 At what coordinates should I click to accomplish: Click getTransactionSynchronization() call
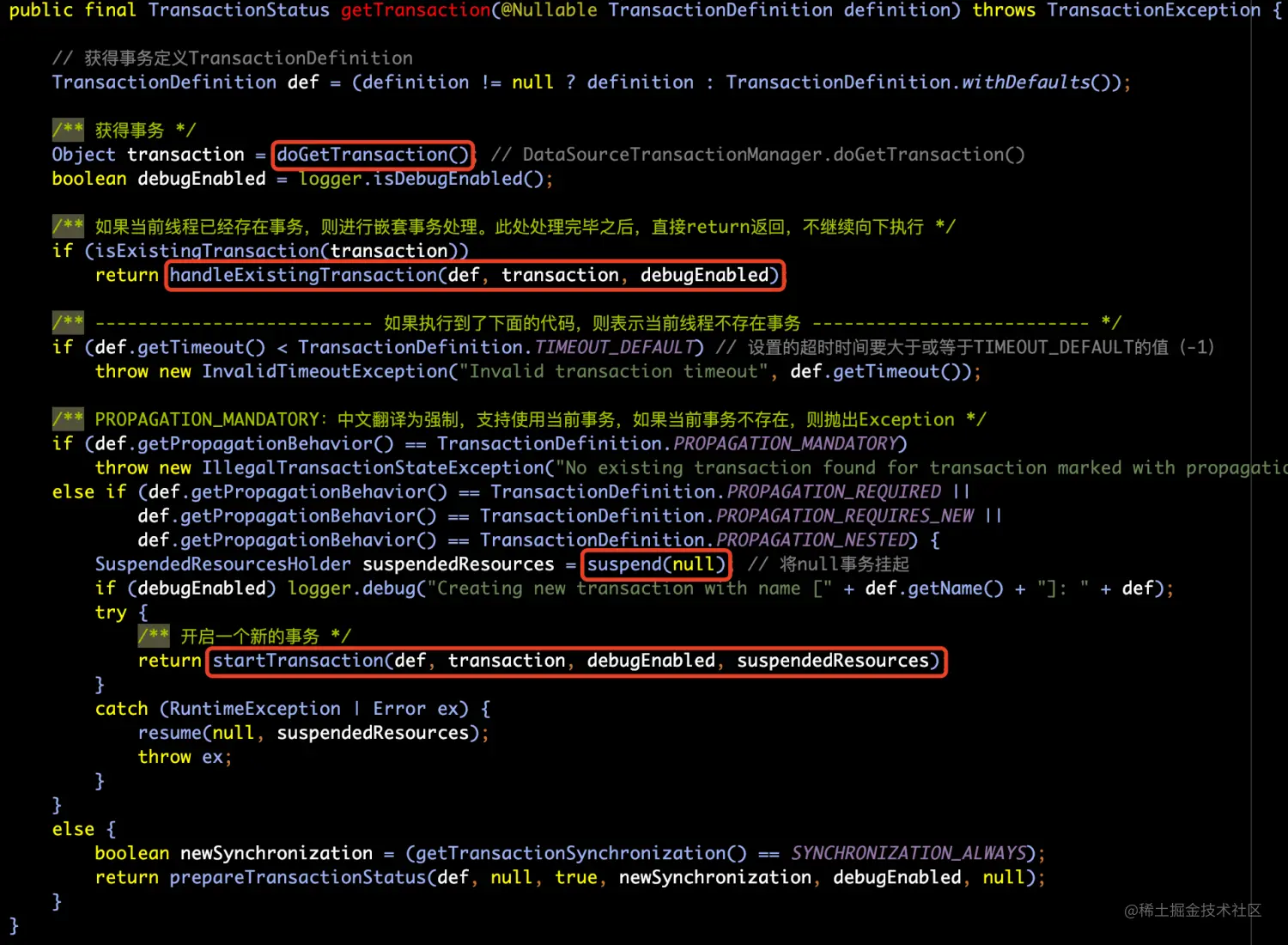tap(581, 853)
